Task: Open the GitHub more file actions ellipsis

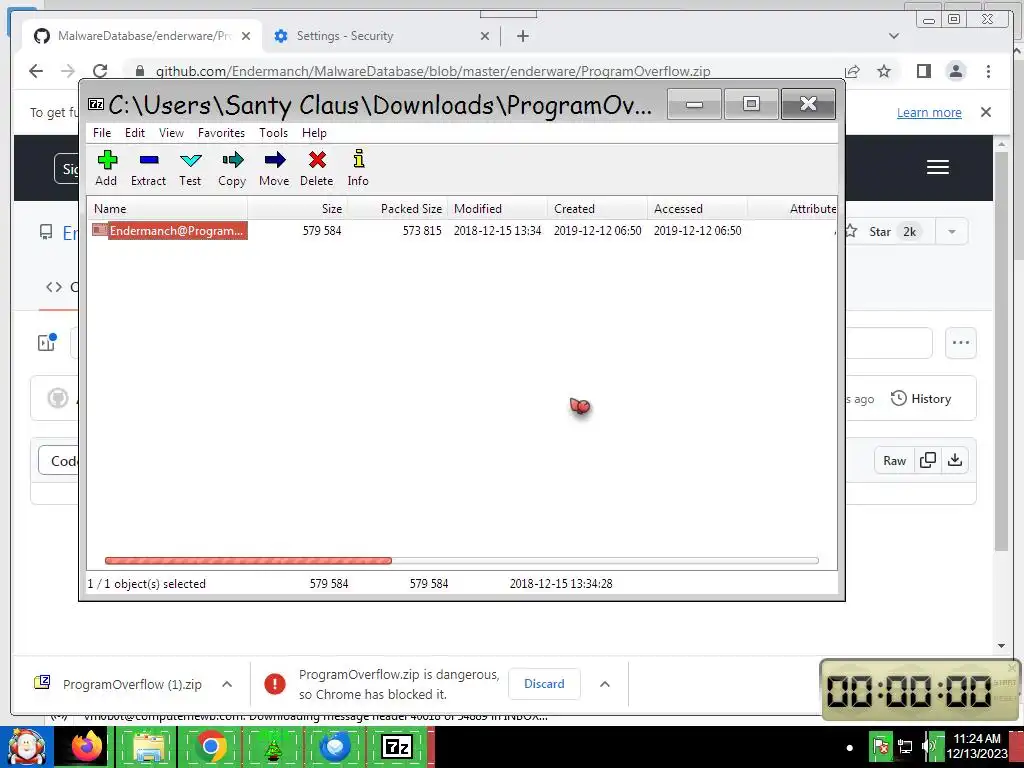Action: [961, 343]
